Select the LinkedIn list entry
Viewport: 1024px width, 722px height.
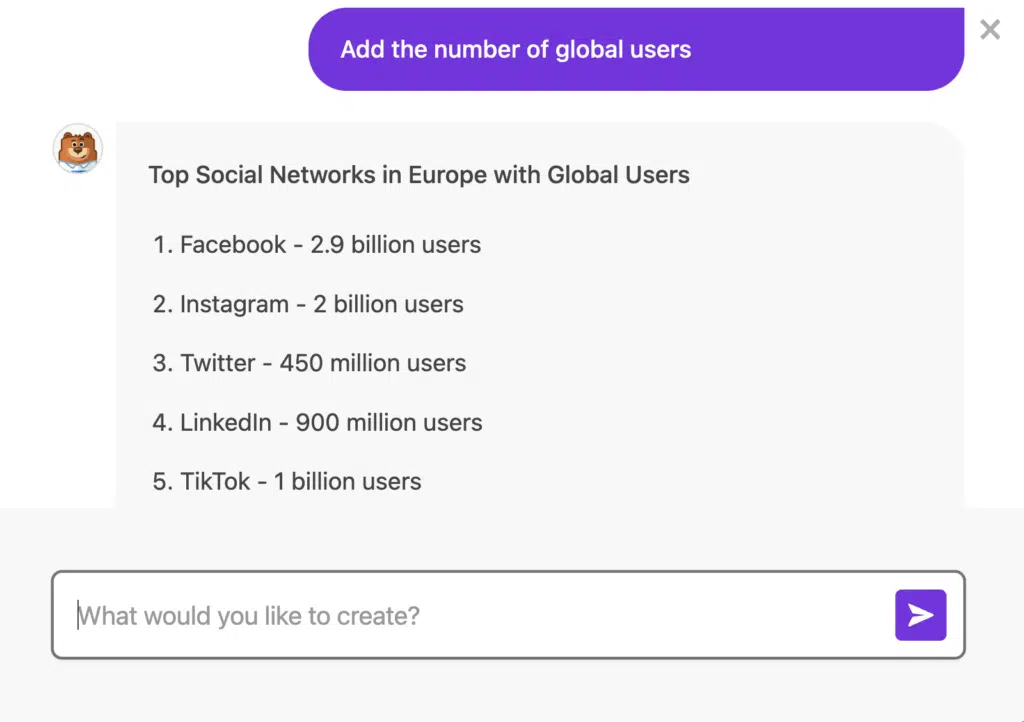click(x=317, y=422)
